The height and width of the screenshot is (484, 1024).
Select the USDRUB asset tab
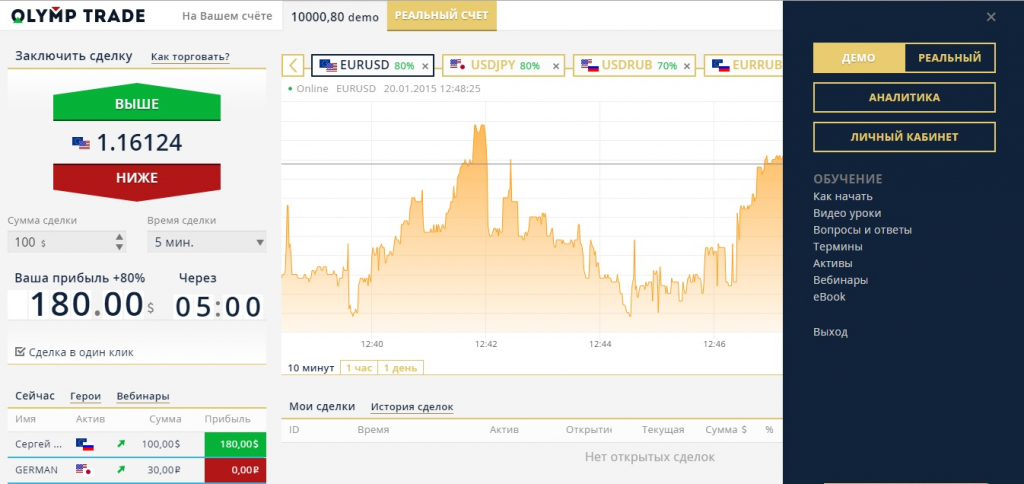[634, 65]
